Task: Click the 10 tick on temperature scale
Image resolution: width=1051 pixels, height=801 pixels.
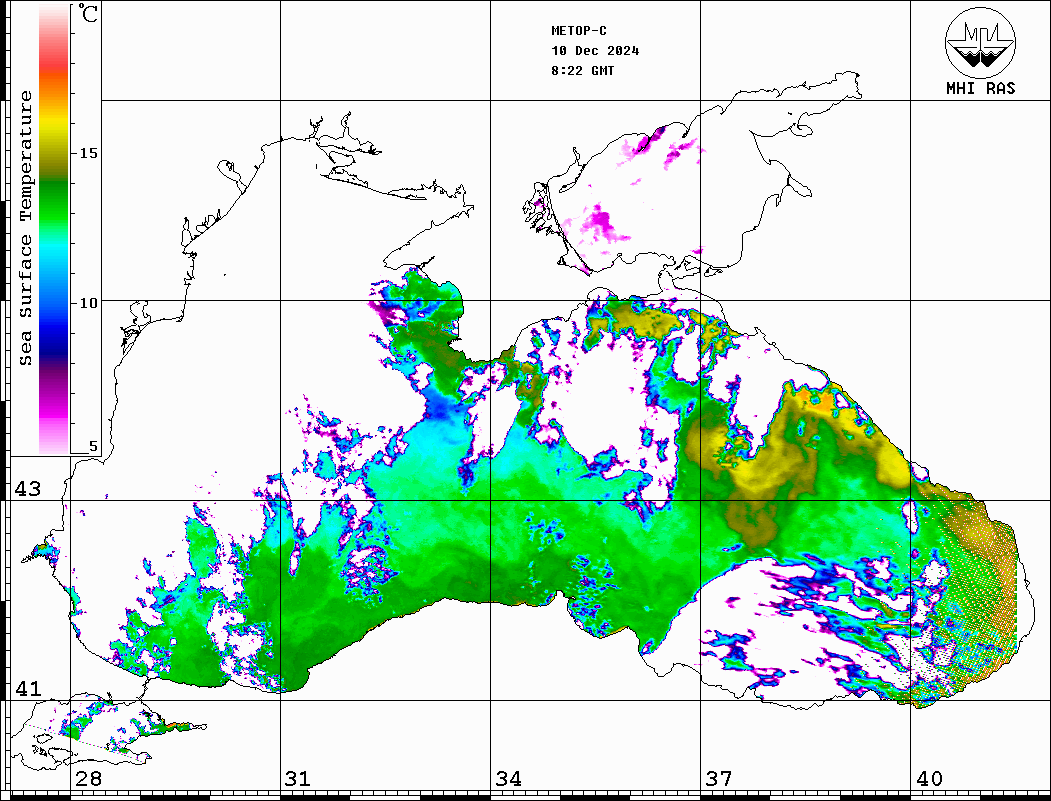Action: click(x=88, y=303)
